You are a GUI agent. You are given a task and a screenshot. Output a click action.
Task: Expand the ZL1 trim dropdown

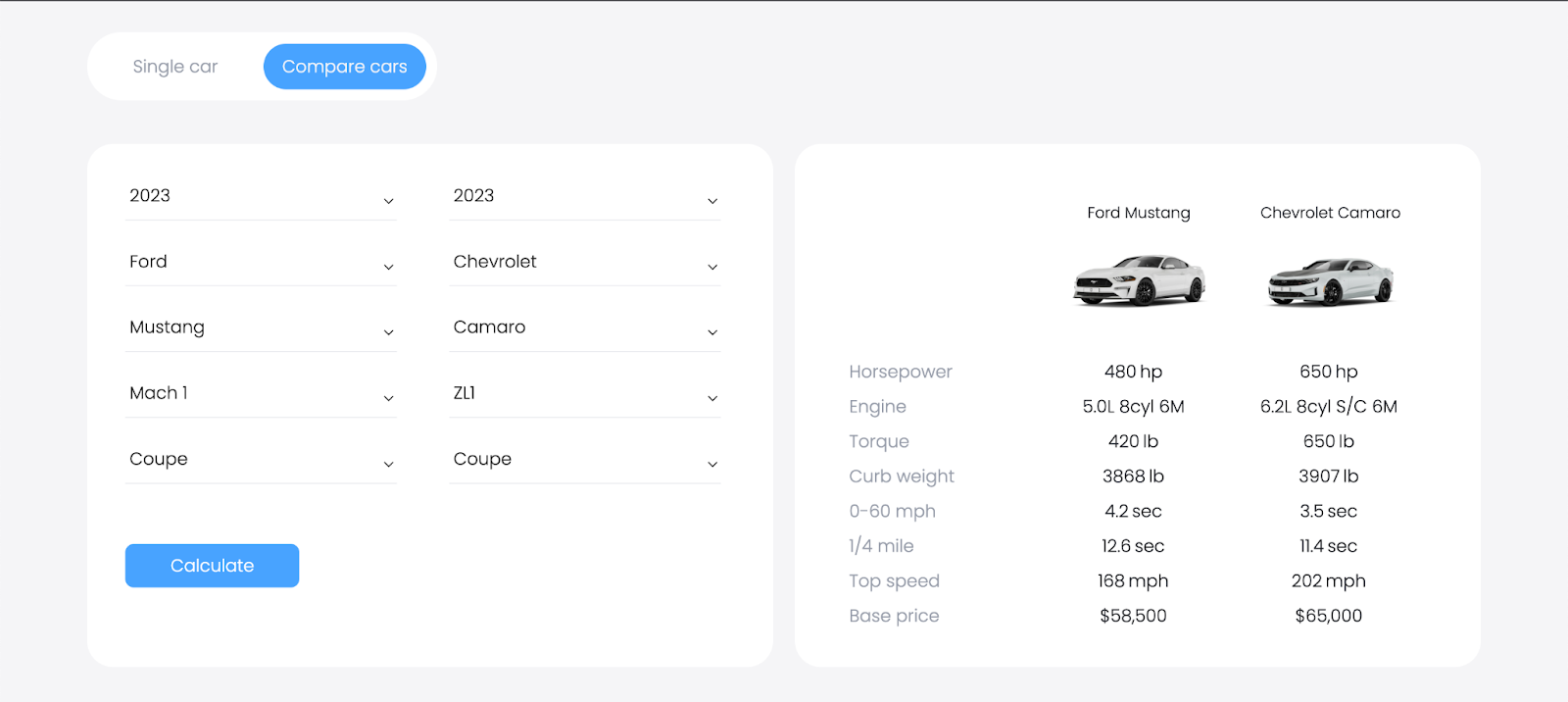point(584,393)
